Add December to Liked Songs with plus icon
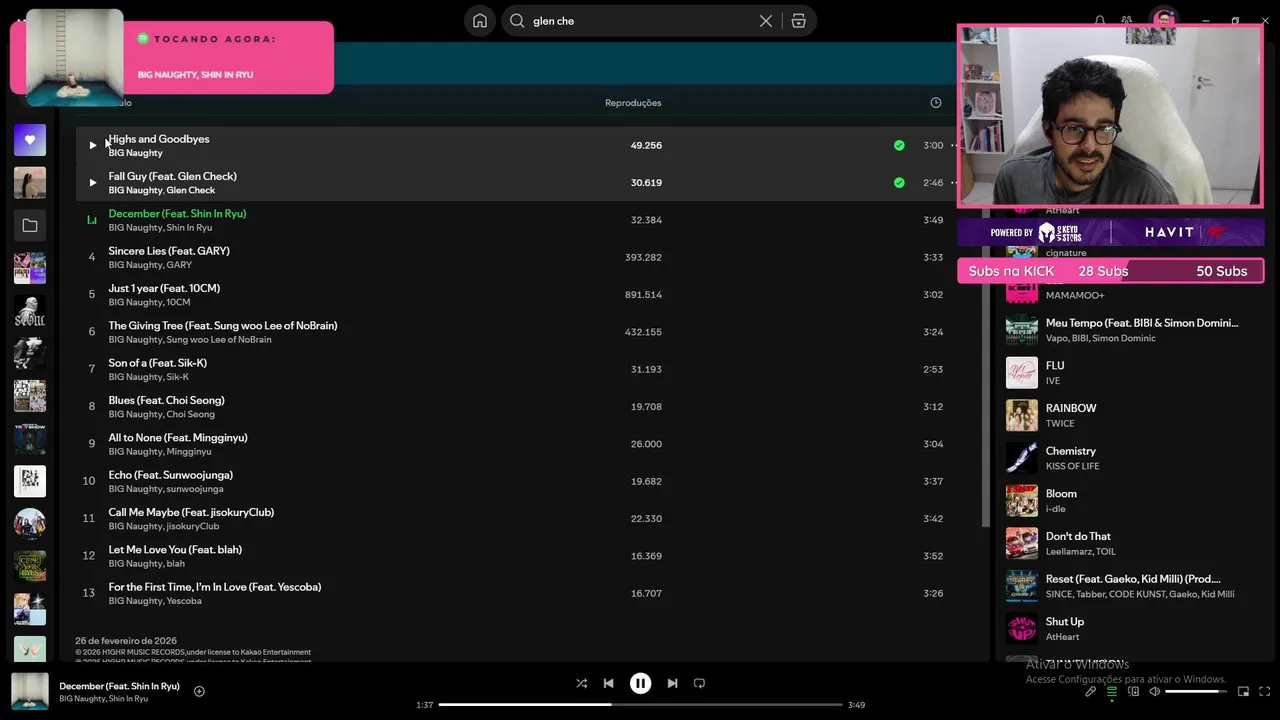This screenshot has width=1280, height=720. coord(199,691)
